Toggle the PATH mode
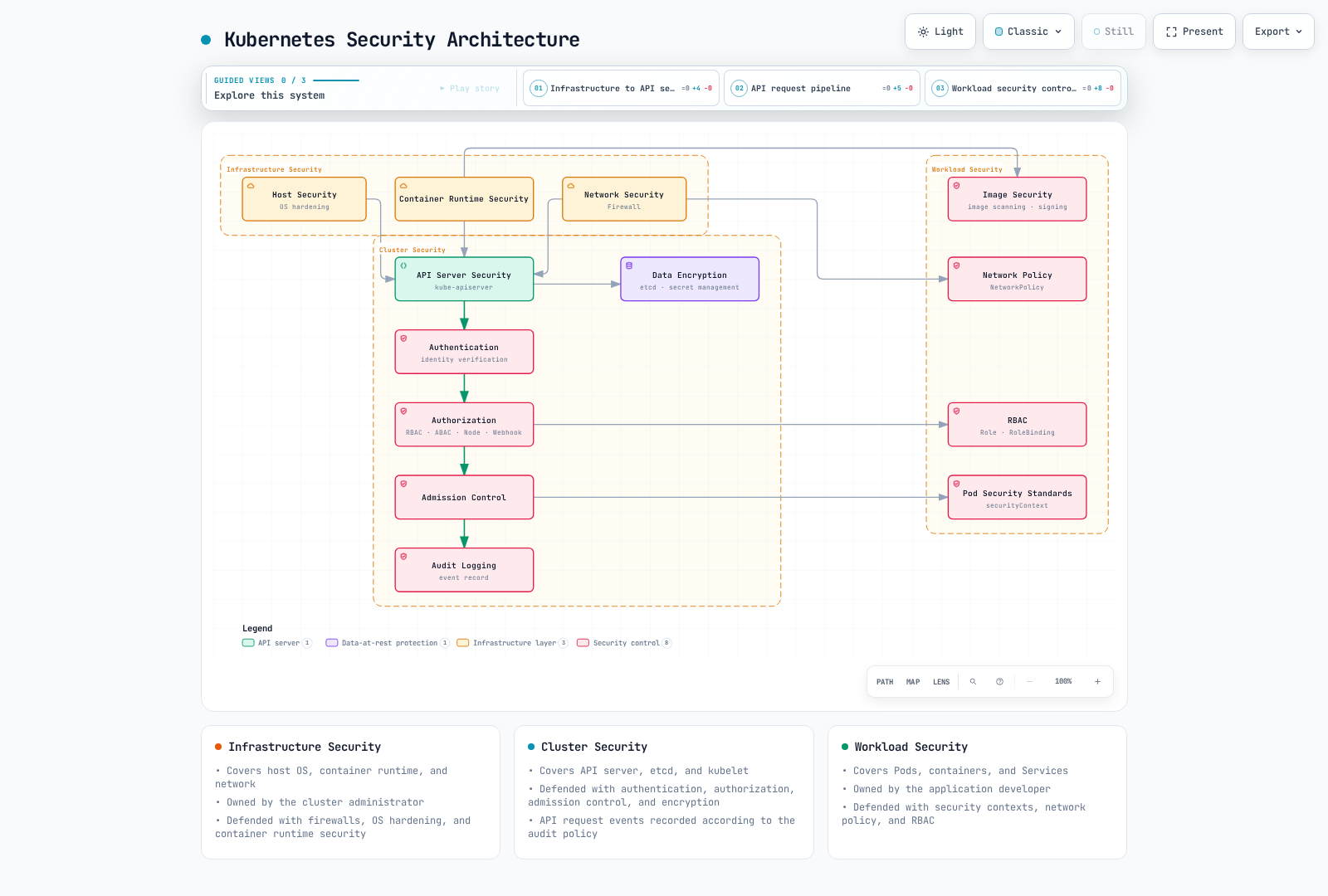 pyautogui.click(x=885, y=682)
